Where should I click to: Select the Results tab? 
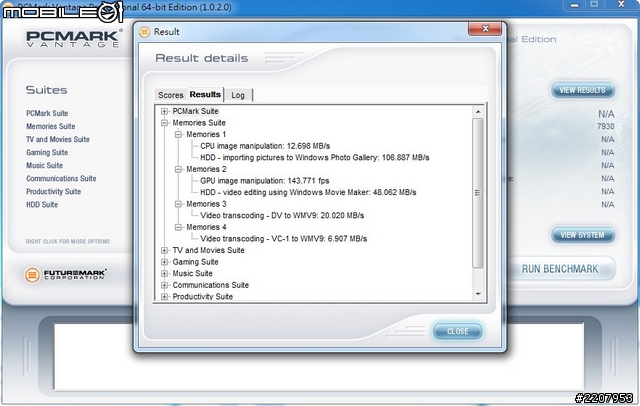[205, 94]
